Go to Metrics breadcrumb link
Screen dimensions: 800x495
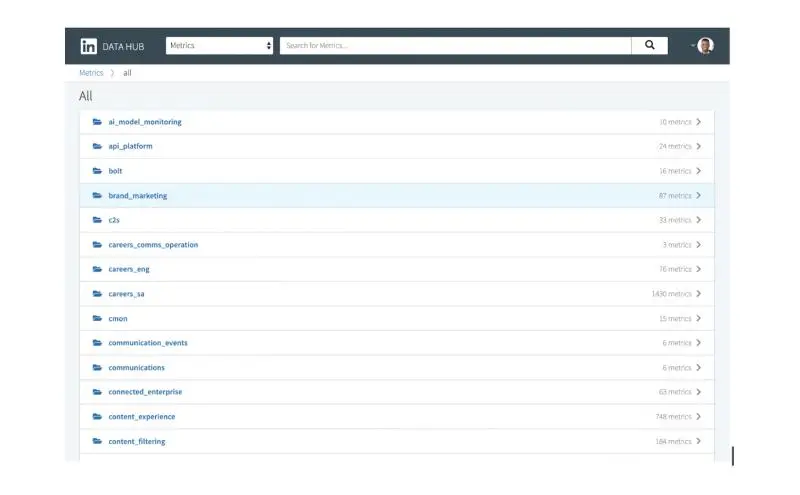point(91,73)
